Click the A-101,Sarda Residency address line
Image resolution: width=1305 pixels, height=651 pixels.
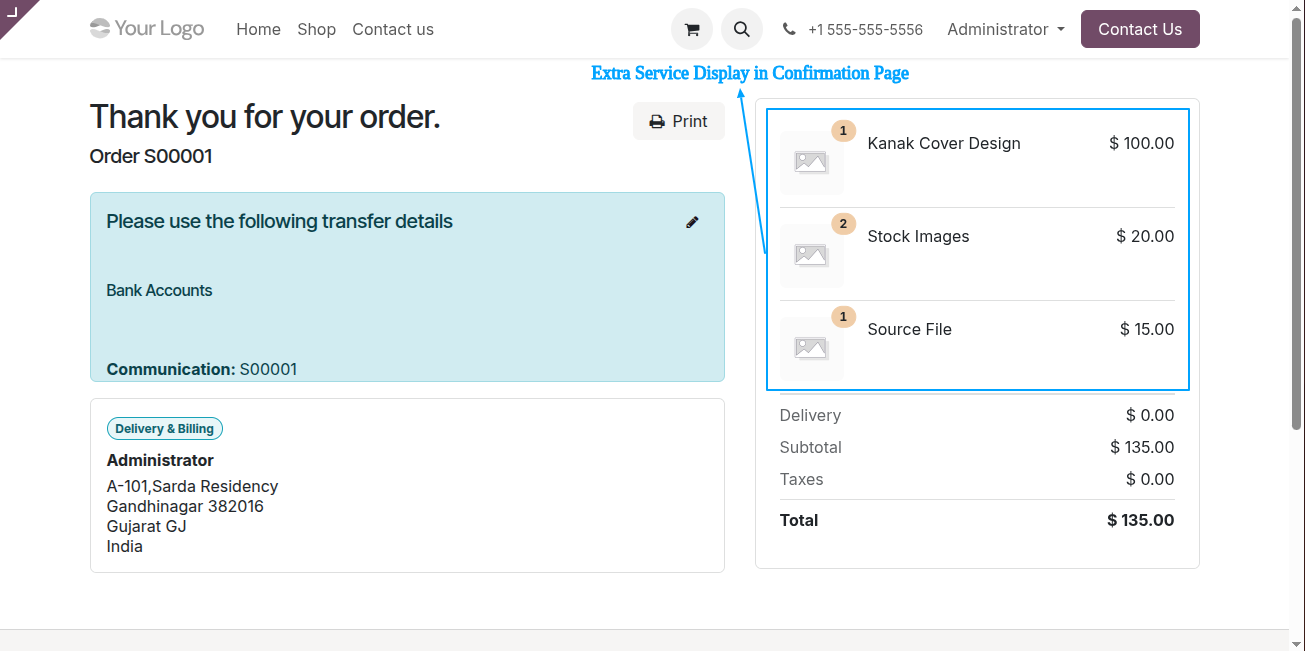(x=192, y=486)
